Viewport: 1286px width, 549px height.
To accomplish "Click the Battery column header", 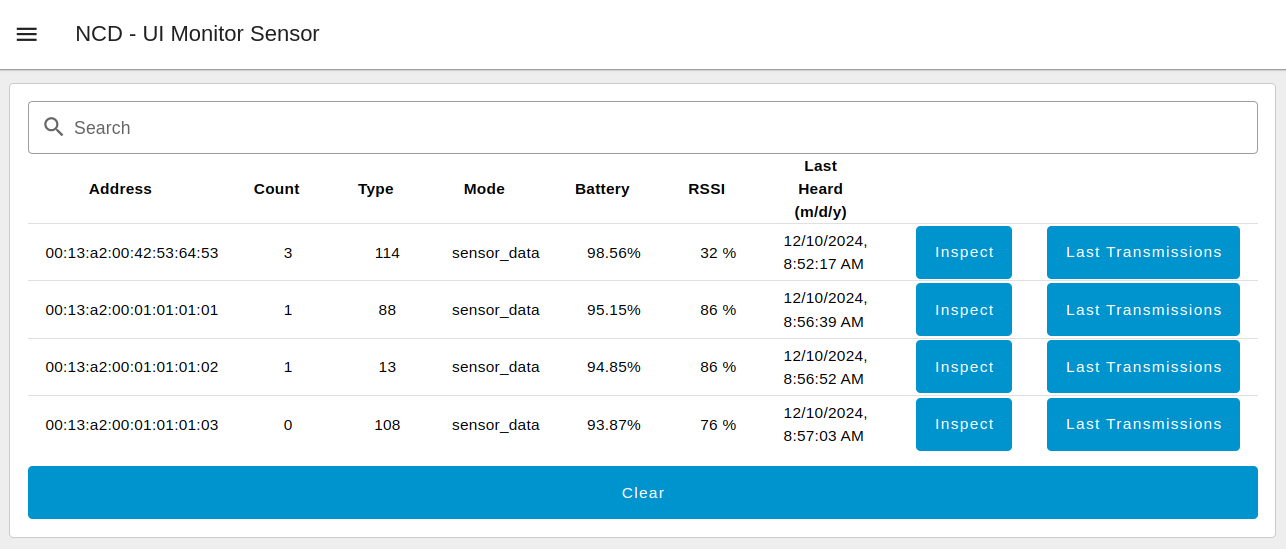I will (602, 189).
